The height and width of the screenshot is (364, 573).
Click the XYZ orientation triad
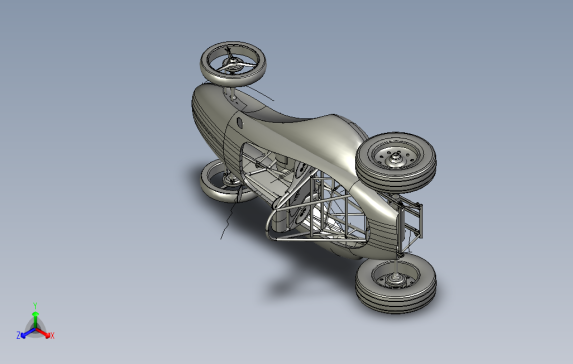tap(35, 322)
